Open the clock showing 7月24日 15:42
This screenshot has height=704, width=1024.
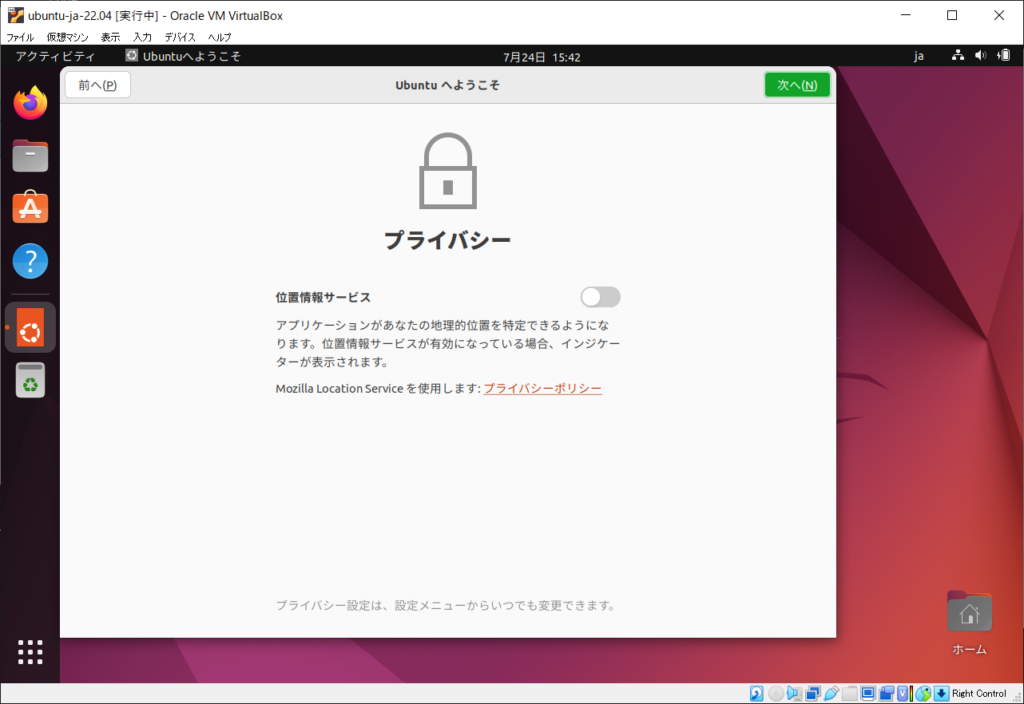click(x=541, y=57)
